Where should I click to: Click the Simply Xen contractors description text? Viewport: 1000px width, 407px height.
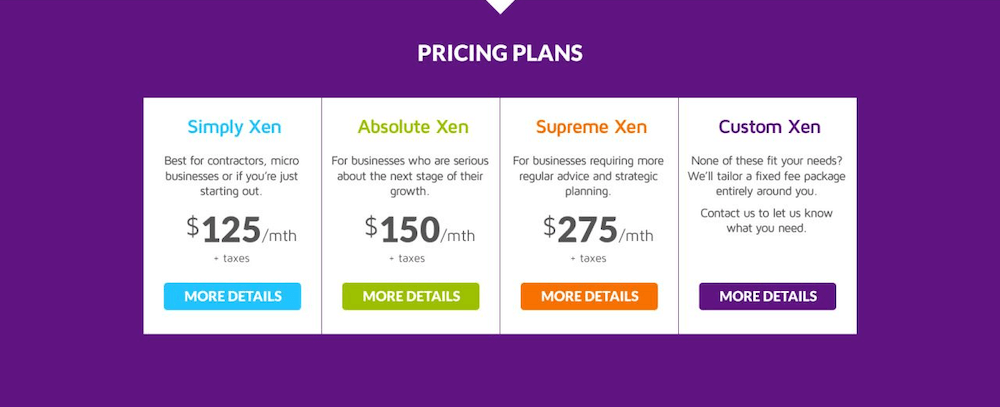(x=232, y=175)
